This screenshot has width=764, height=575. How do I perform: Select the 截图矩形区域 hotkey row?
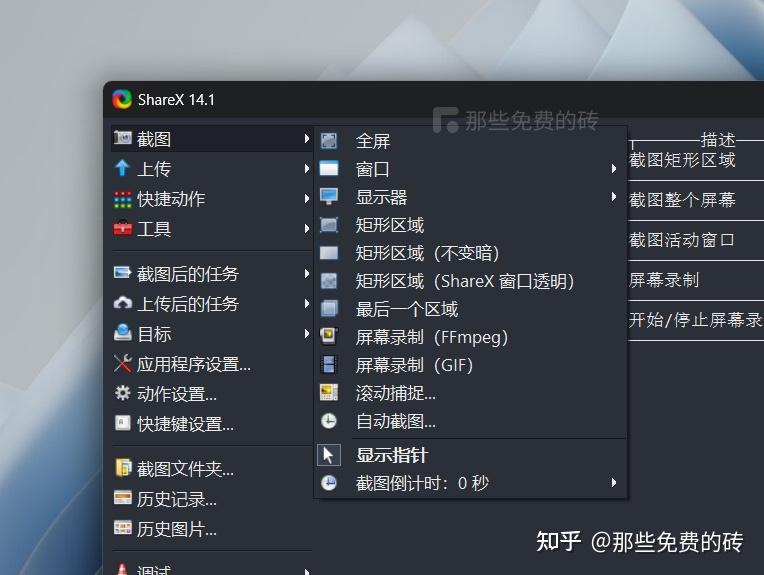point(696,160)
